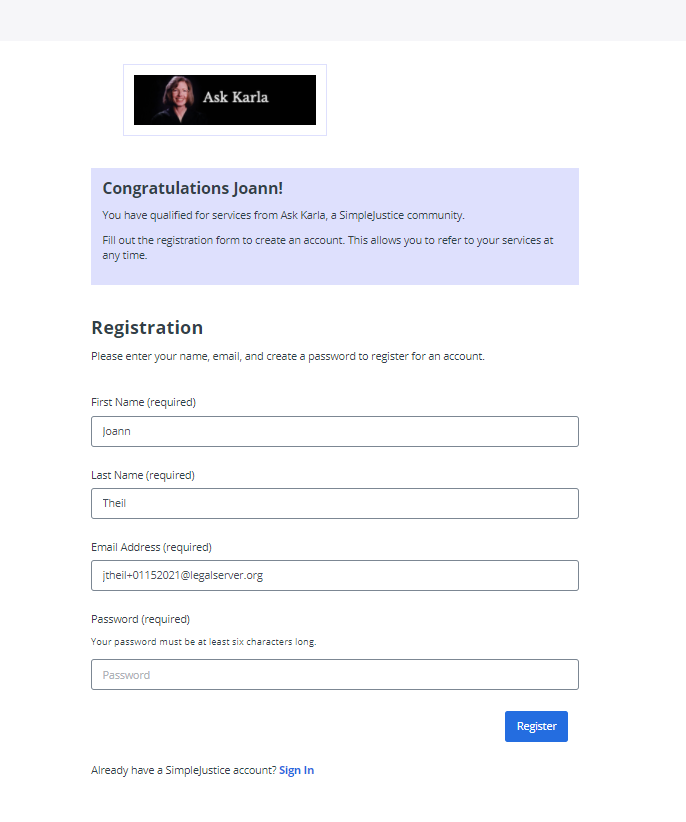Image resolution: width=686 pixels, height=822 pixels.
Task: Click the "Last Name (required)" label
Action: coord(143,475)
